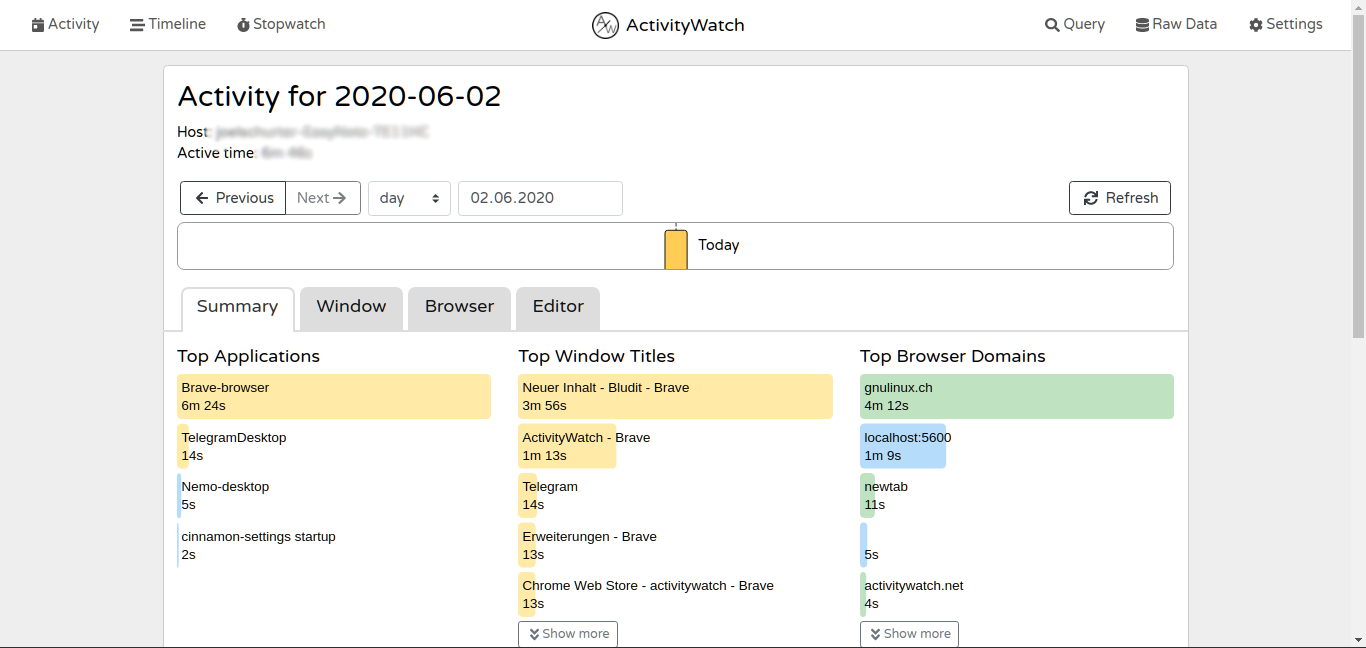1366x648 pixels.
Task: Click the Top Window Titles heading
Action: [596, 356]
